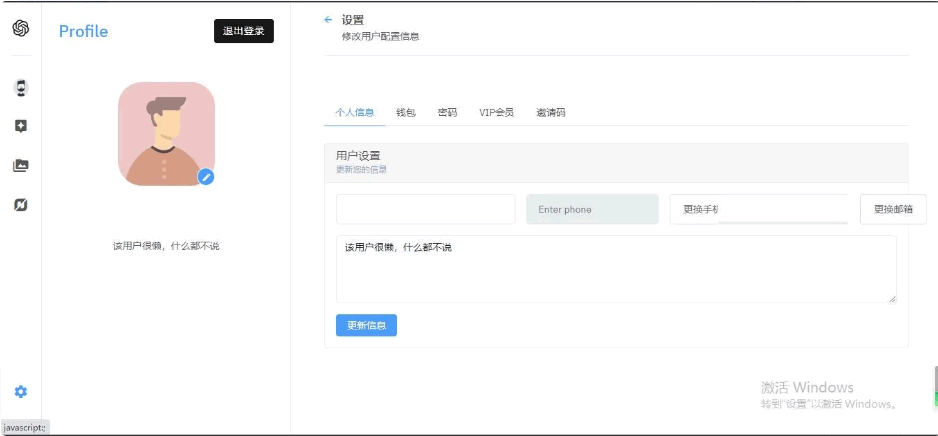Click the OpenAI logo in the sidebar
This screenshot has width=938, height=436.
(20, 29)
